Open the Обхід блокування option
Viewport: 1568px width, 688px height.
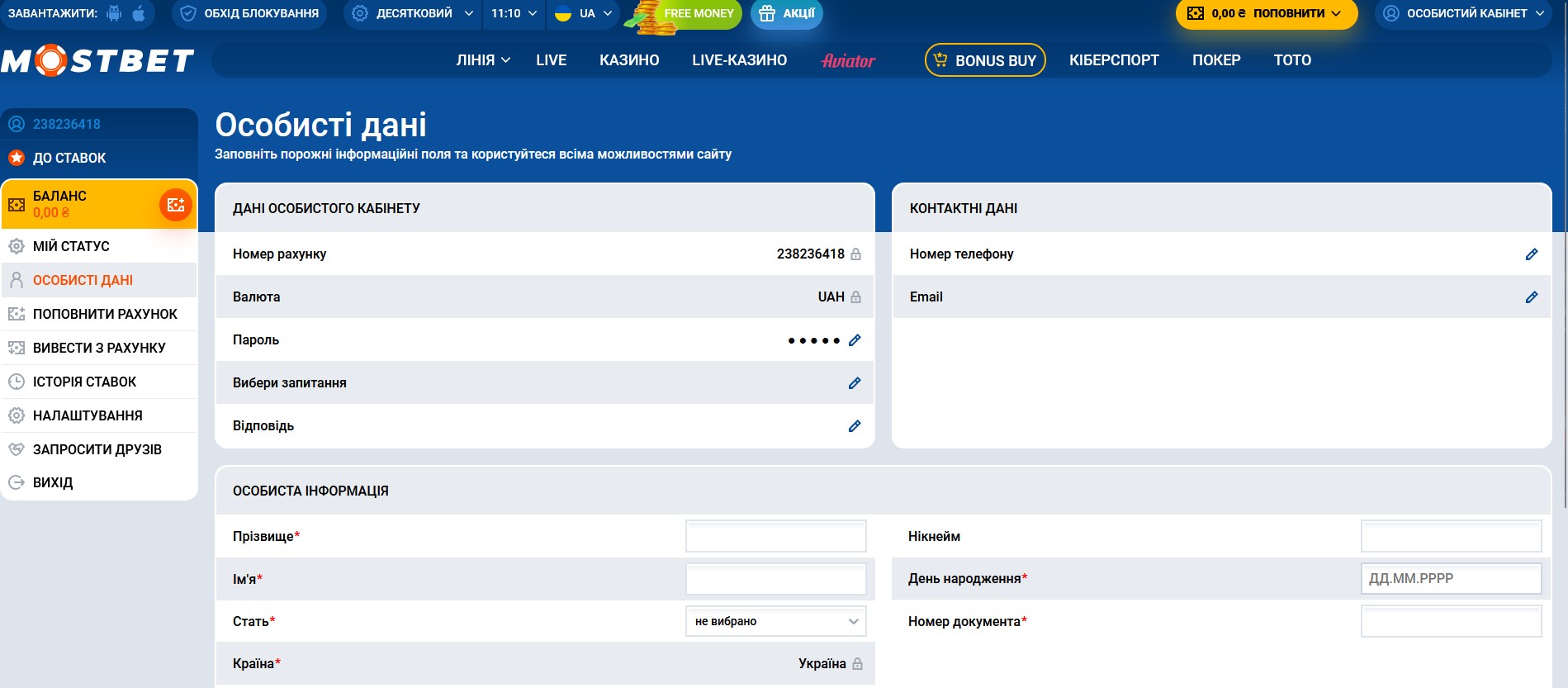[249, 13]
